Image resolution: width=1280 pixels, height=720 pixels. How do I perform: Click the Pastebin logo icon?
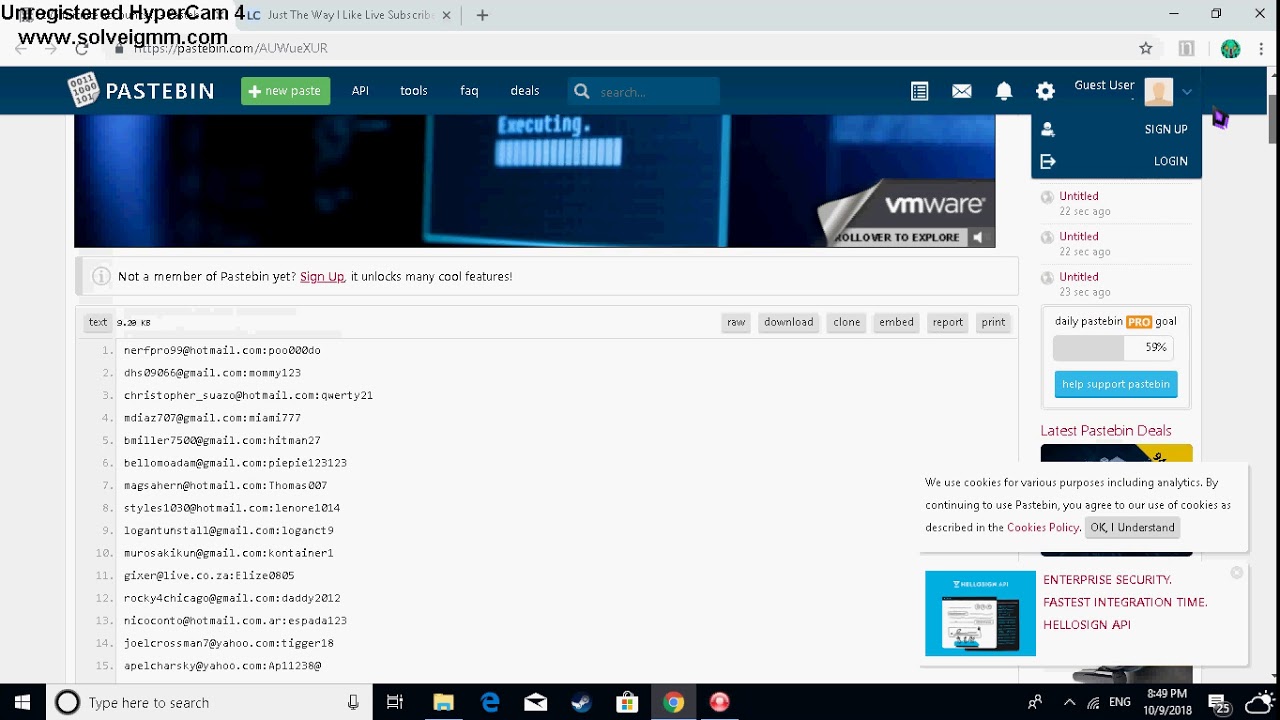(x=83, y=91)
